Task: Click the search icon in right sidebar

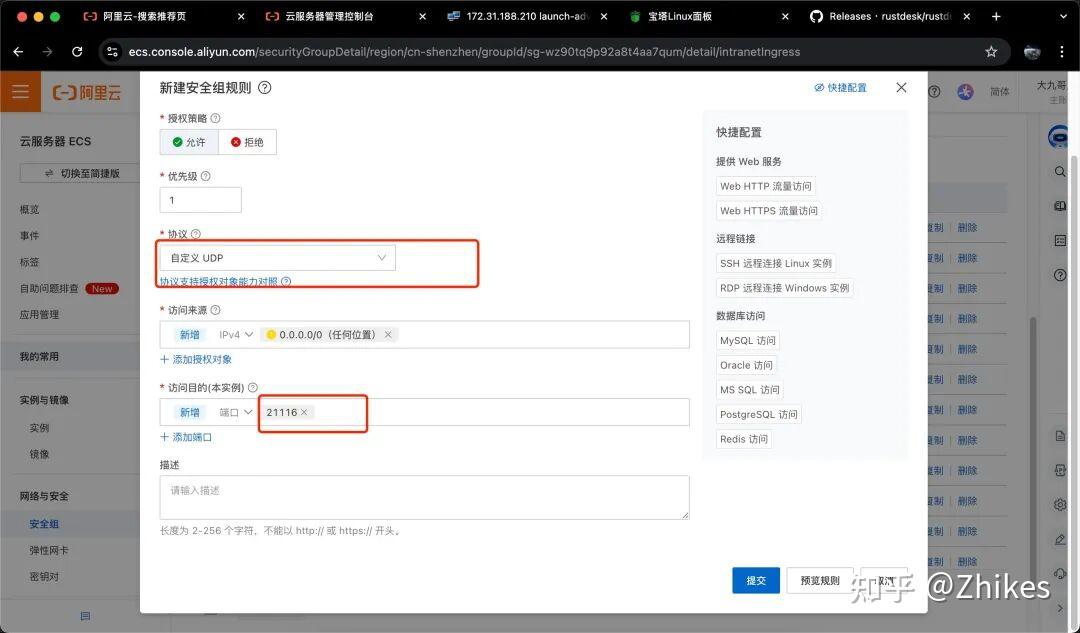Action: coord(1060,171)
